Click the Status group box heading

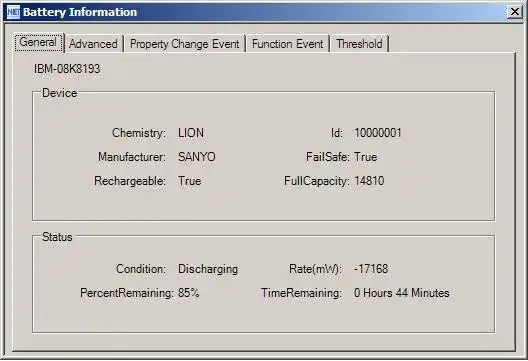pyautogui.click(x=57, y=237)
